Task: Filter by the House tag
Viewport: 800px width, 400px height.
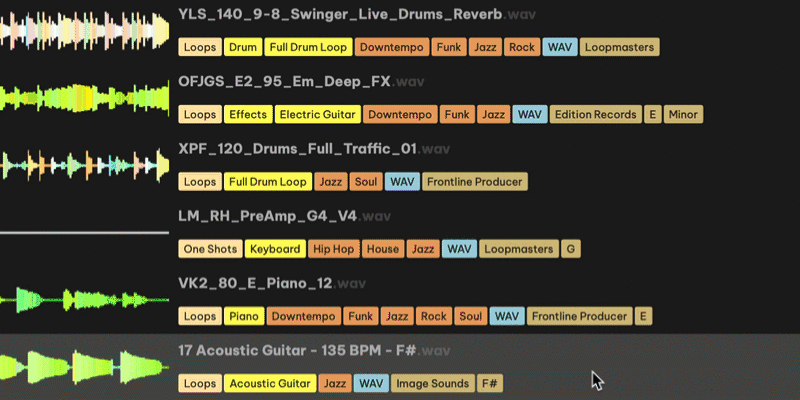Action: tap(383, 249)
